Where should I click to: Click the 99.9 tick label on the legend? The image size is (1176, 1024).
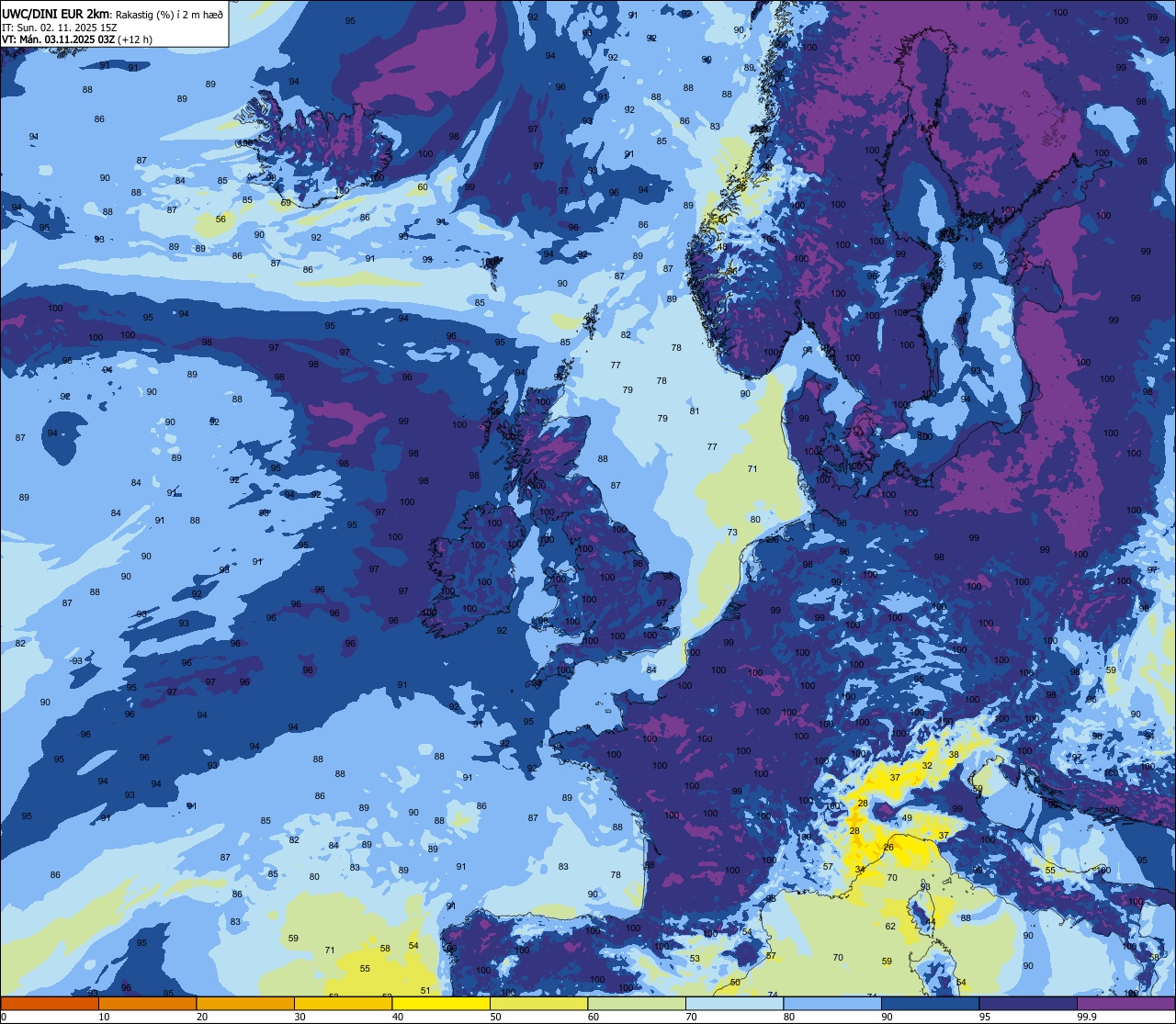click(1088, 1017)
